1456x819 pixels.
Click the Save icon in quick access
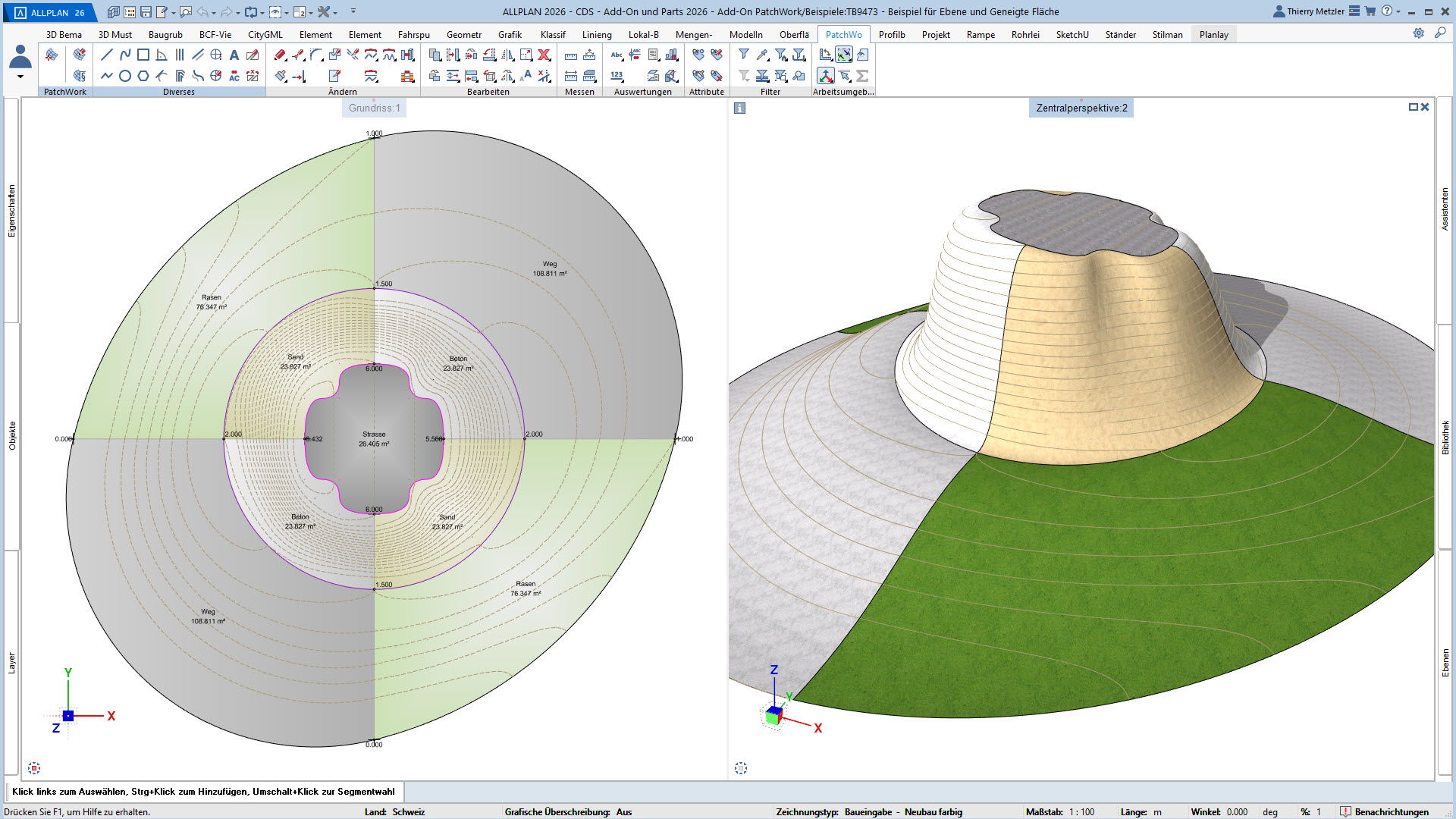(146, 12)
